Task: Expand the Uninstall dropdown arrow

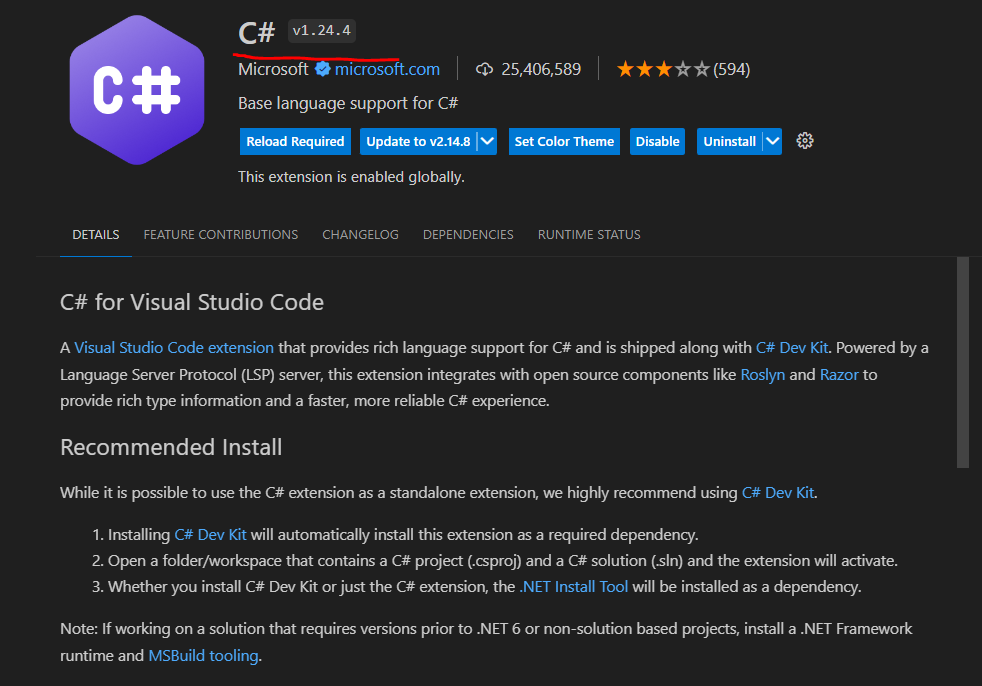Action: pos(772,141)
